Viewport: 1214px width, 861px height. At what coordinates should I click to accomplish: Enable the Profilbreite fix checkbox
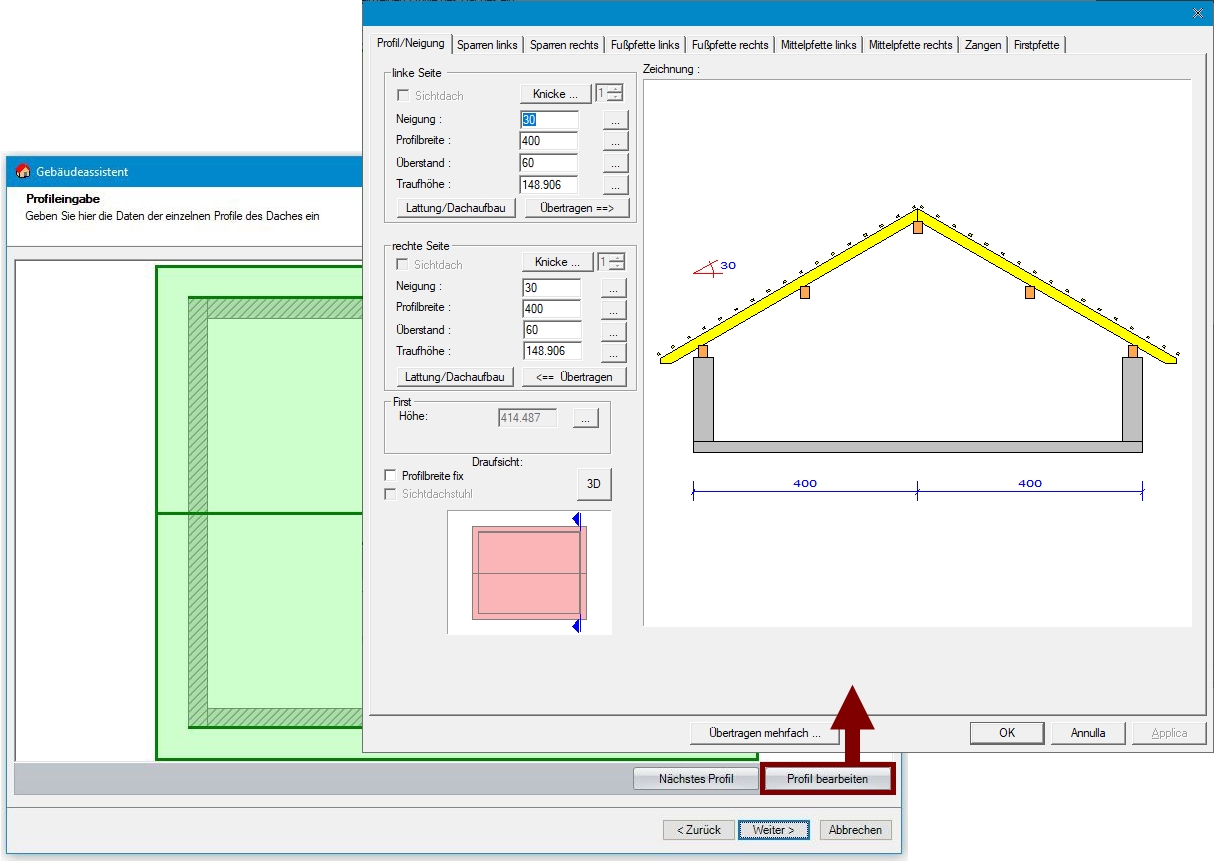391,476
